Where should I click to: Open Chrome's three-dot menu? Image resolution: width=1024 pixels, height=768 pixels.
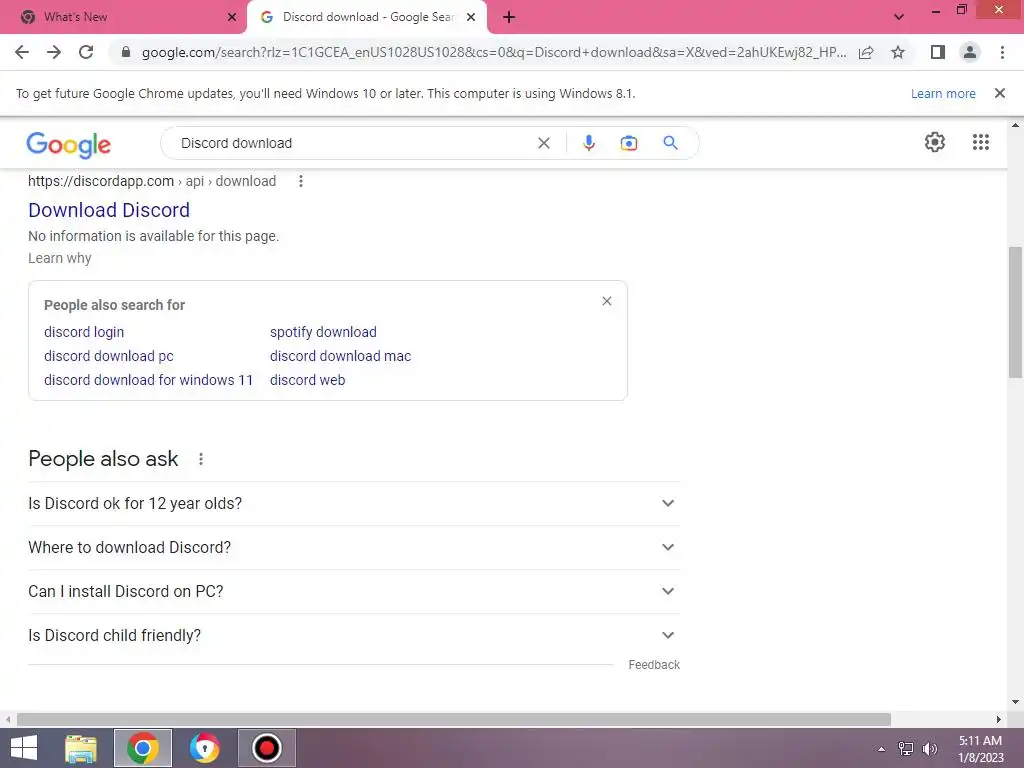(1002, 52)
